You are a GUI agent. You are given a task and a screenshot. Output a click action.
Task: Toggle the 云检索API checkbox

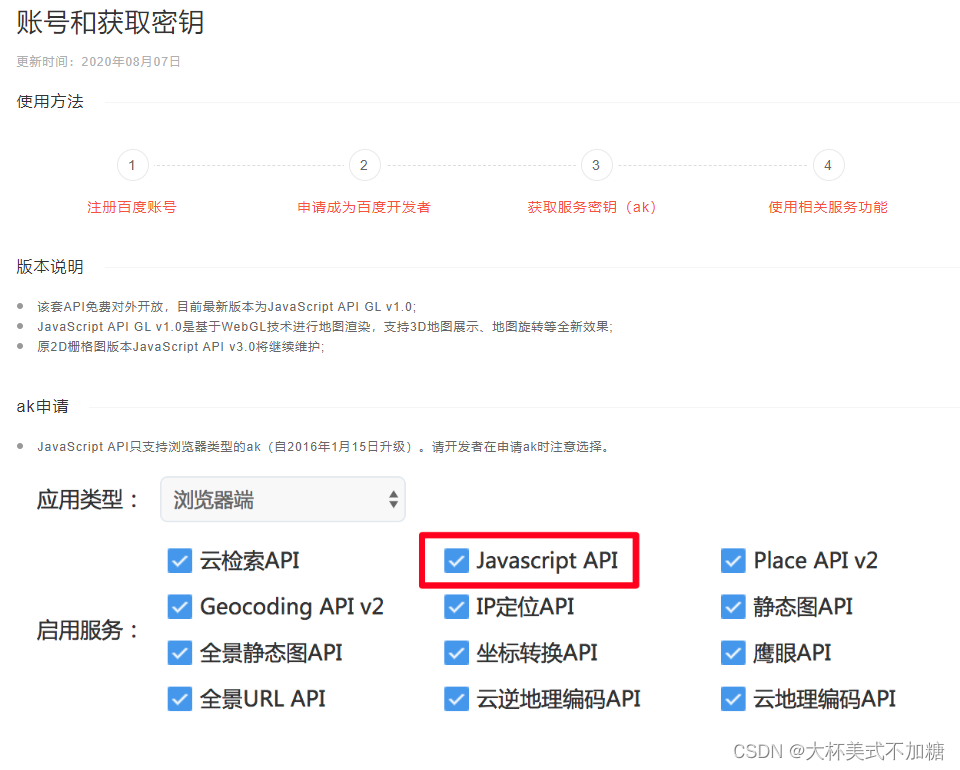click(179, 561)
